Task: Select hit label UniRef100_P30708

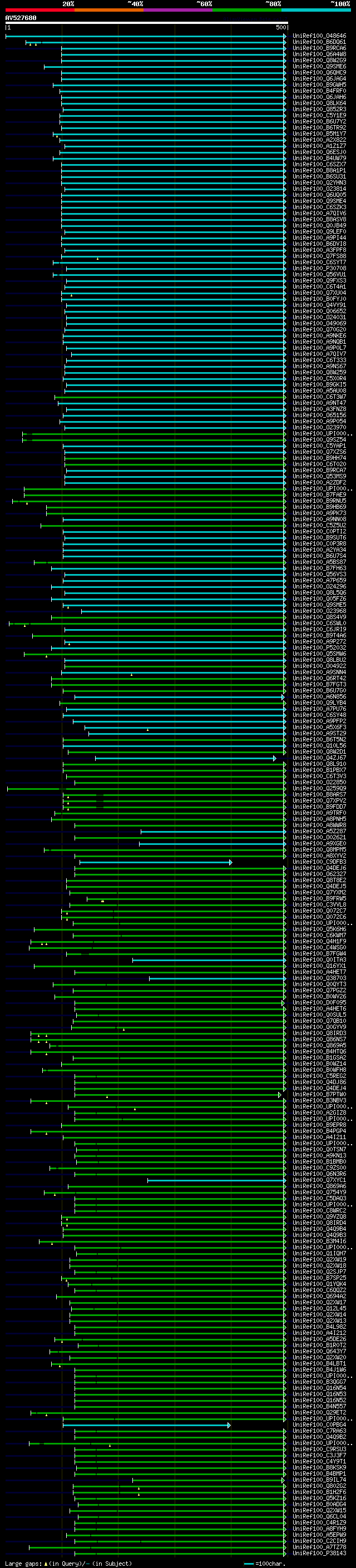Action: click(319, 269)
